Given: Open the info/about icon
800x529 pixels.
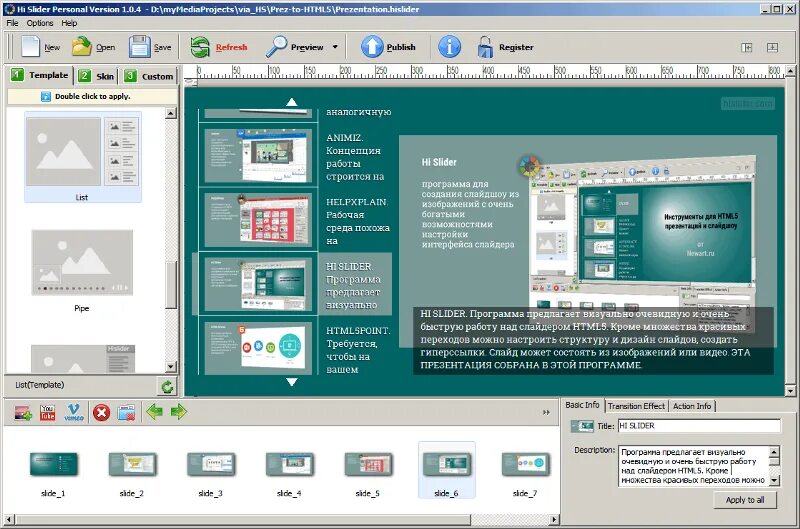Looking at the screenshot, I should point(449,46).
